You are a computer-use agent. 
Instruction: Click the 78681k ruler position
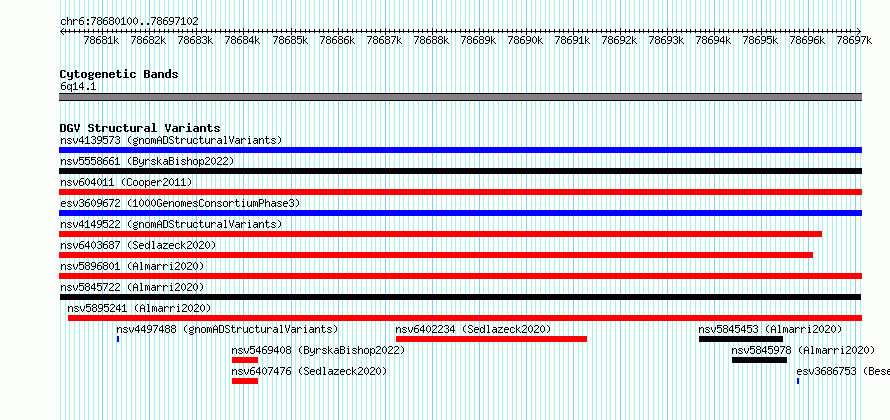(x=101, y=40)
